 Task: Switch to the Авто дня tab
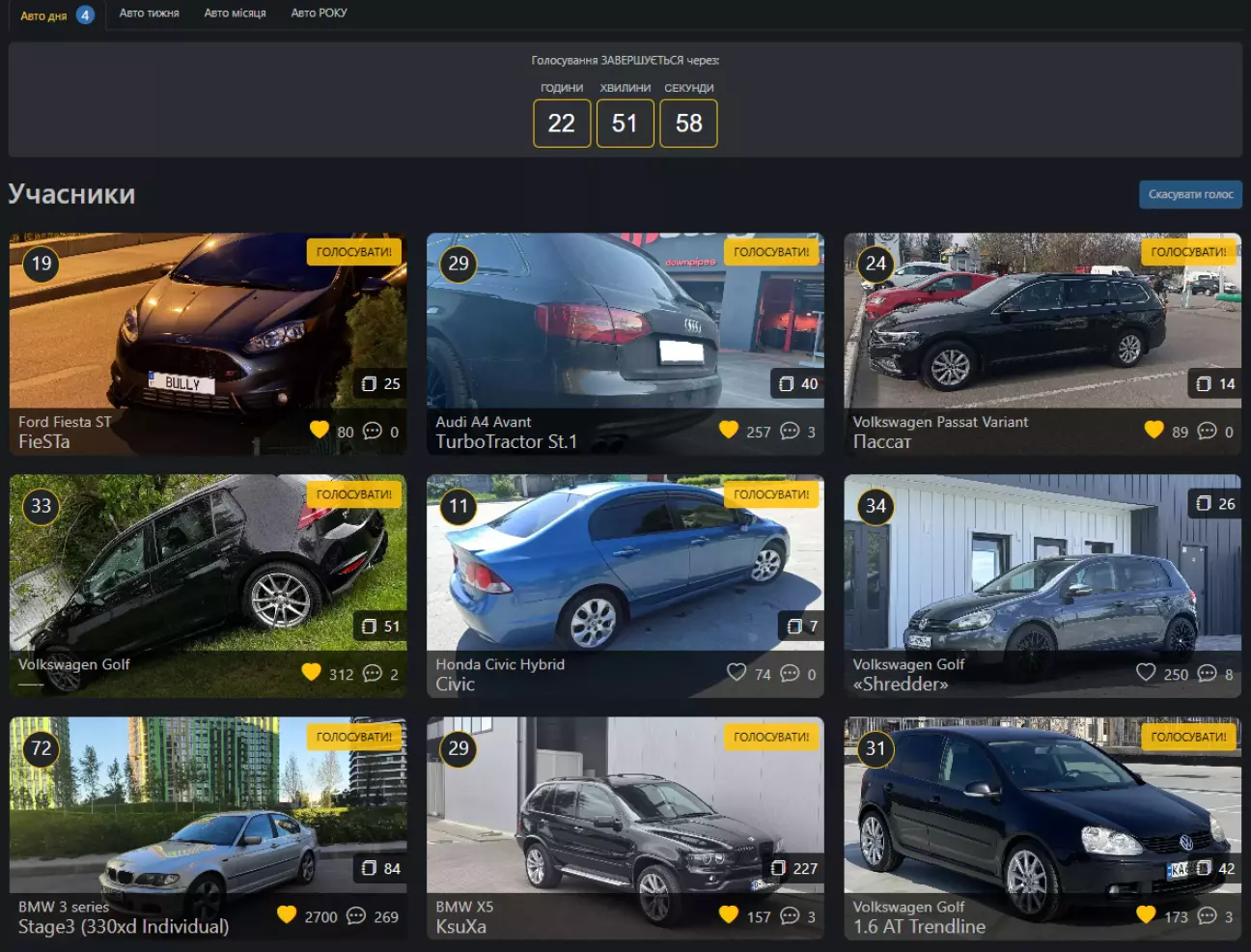click(57, 14)
